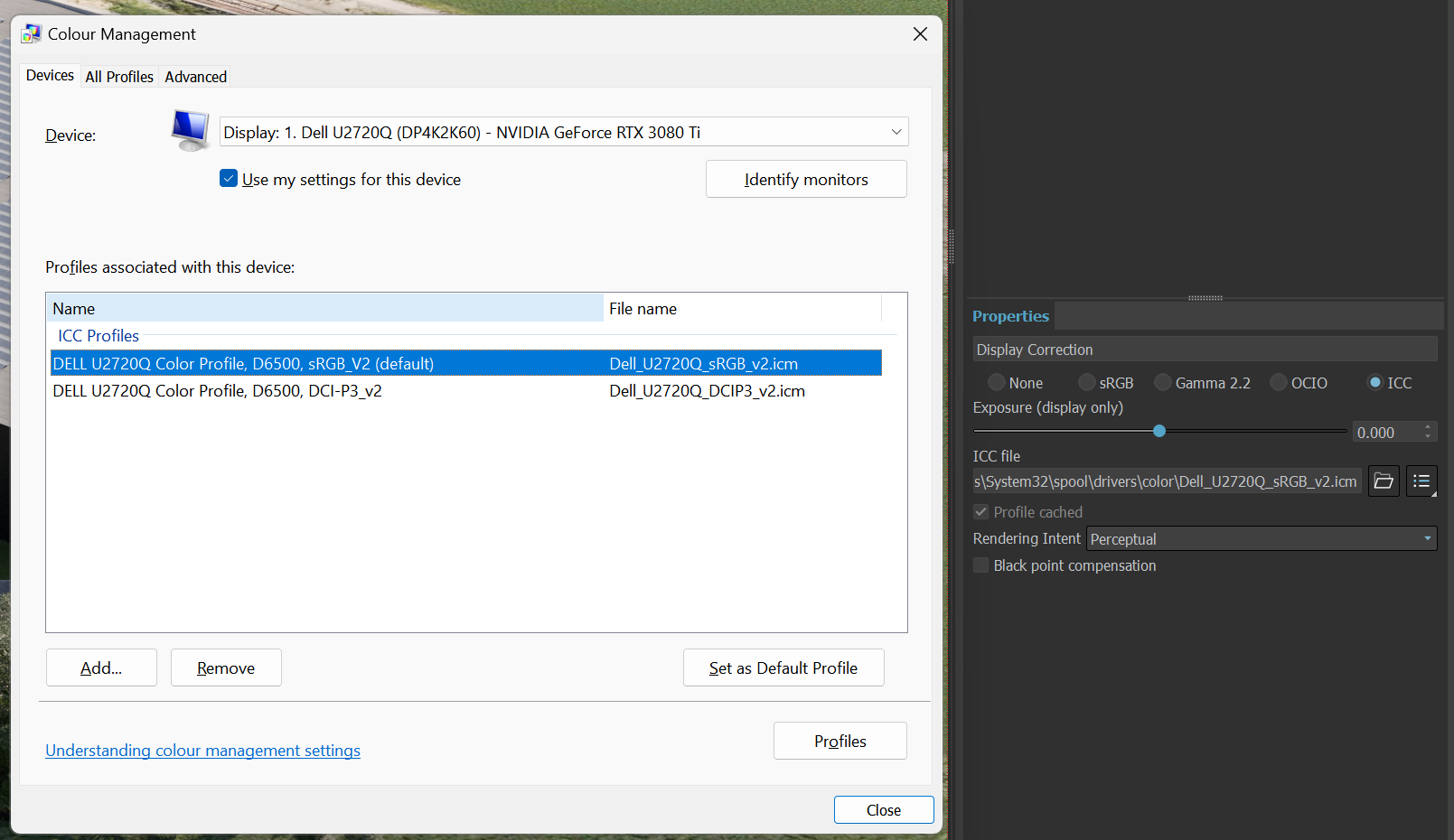Enable Black point compensation
Screen dimensions: 1454x840
(x=980, y=565)
